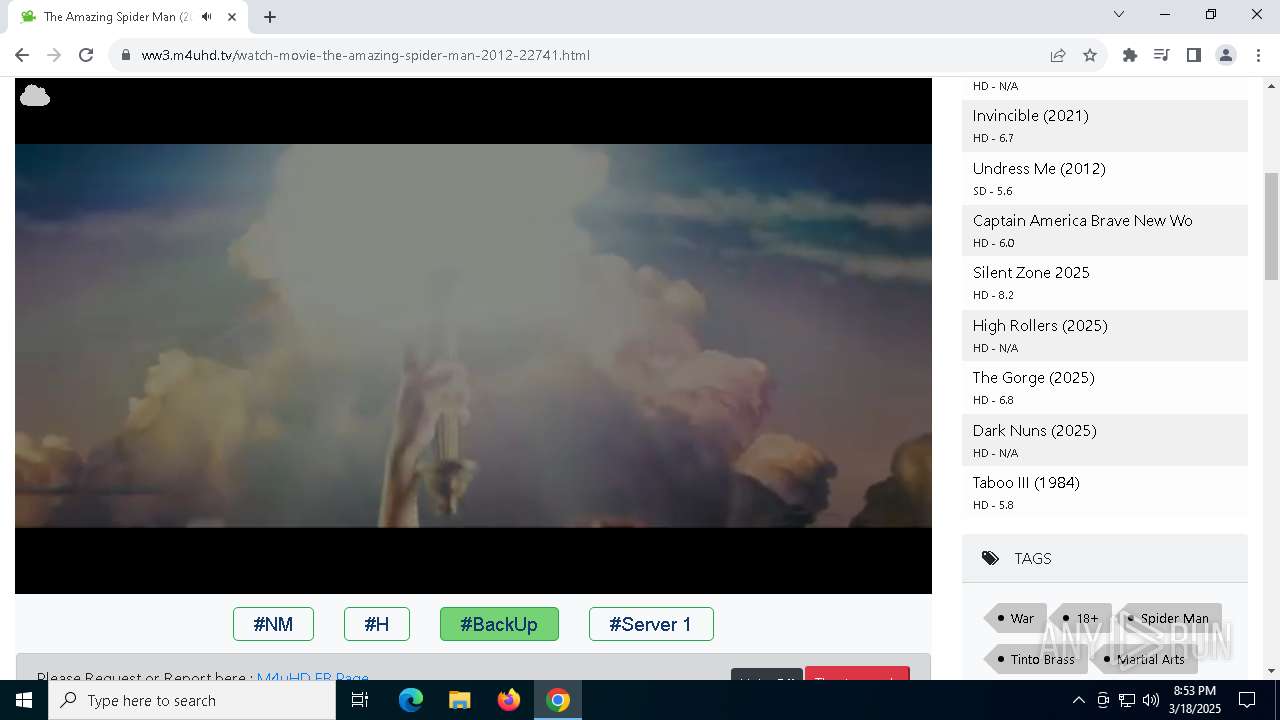Viewport: 1280px width, 720px height.
Task: Open the media controls icon
Action: pos(1161,55)
